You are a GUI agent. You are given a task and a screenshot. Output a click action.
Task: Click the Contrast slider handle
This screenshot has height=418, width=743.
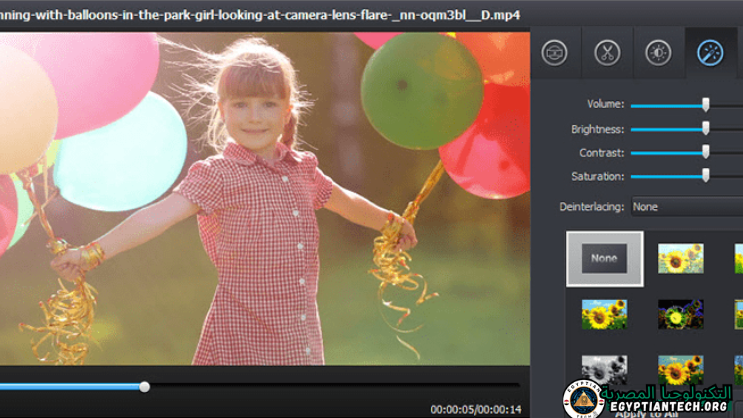tap(706, 152)
